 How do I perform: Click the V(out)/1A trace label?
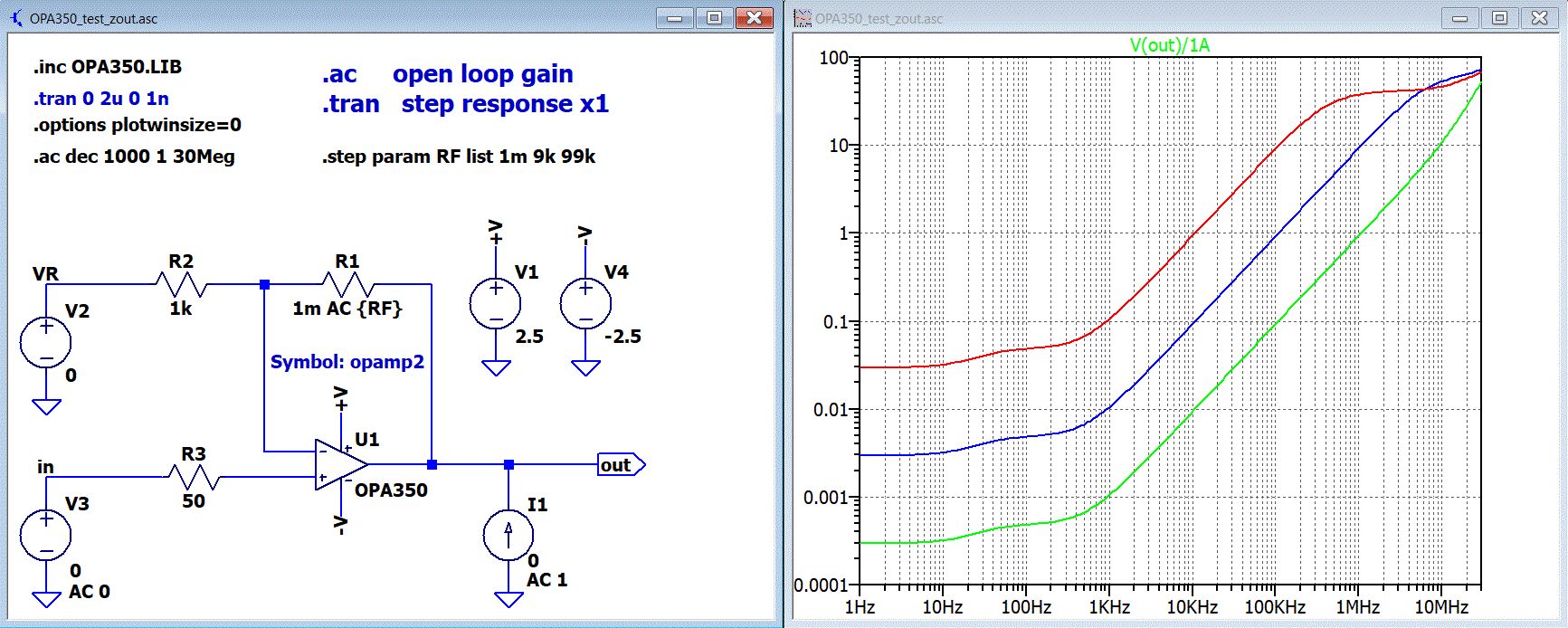(x=1169, y=44)
